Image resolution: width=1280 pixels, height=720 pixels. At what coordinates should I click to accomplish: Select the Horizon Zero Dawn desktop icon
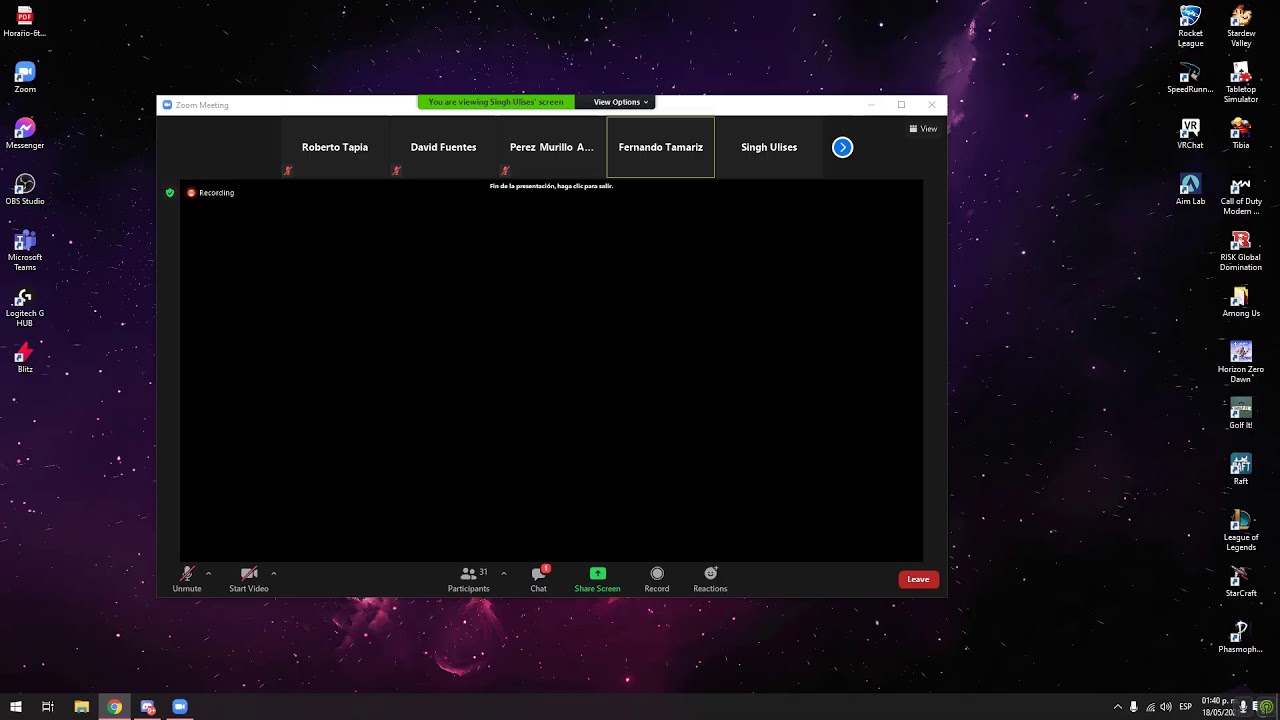pyautogui.click(x=1241, y=363)
